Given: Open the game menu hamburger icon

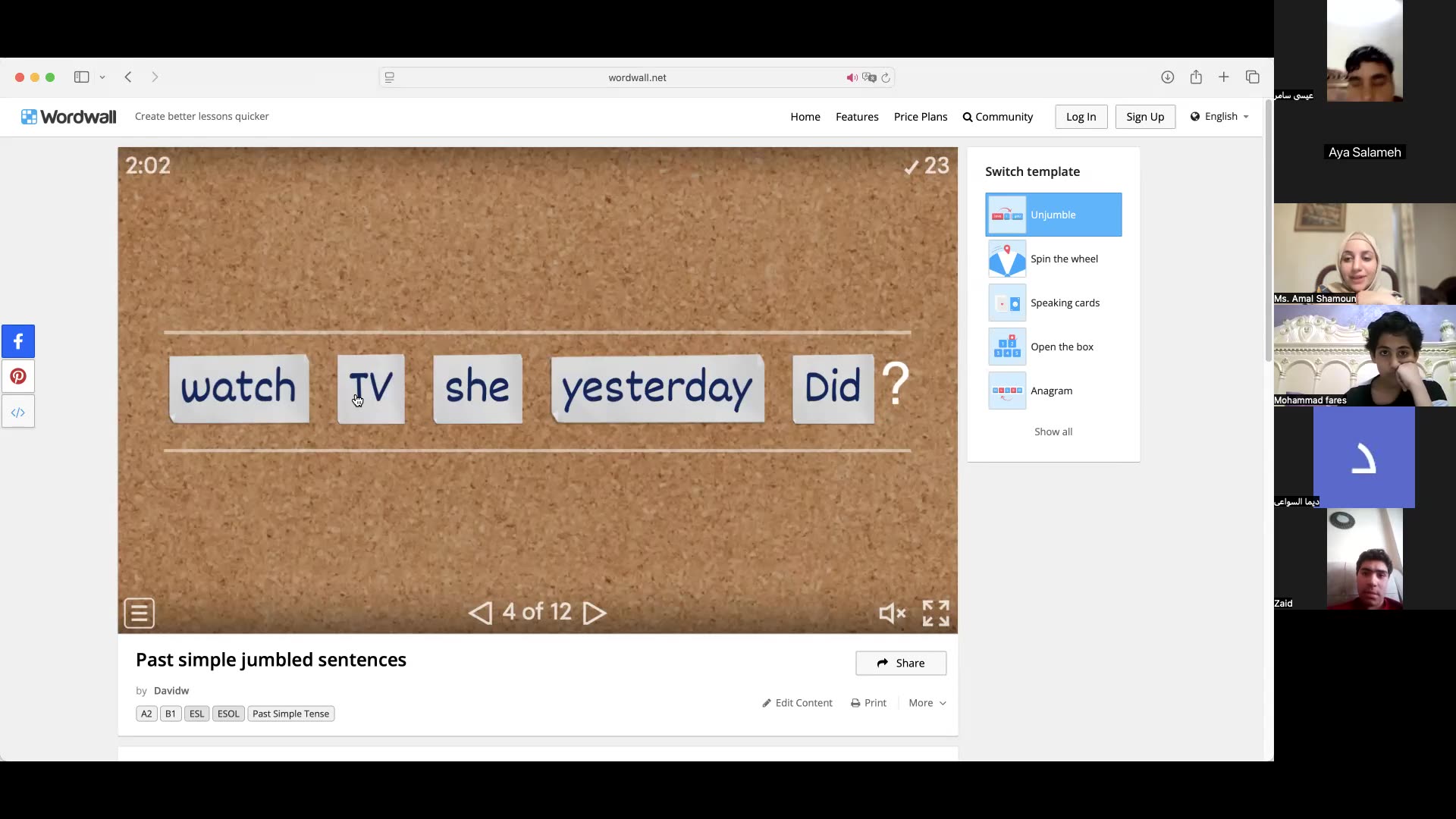Looking at the screenshot, I should click(140, 613).
